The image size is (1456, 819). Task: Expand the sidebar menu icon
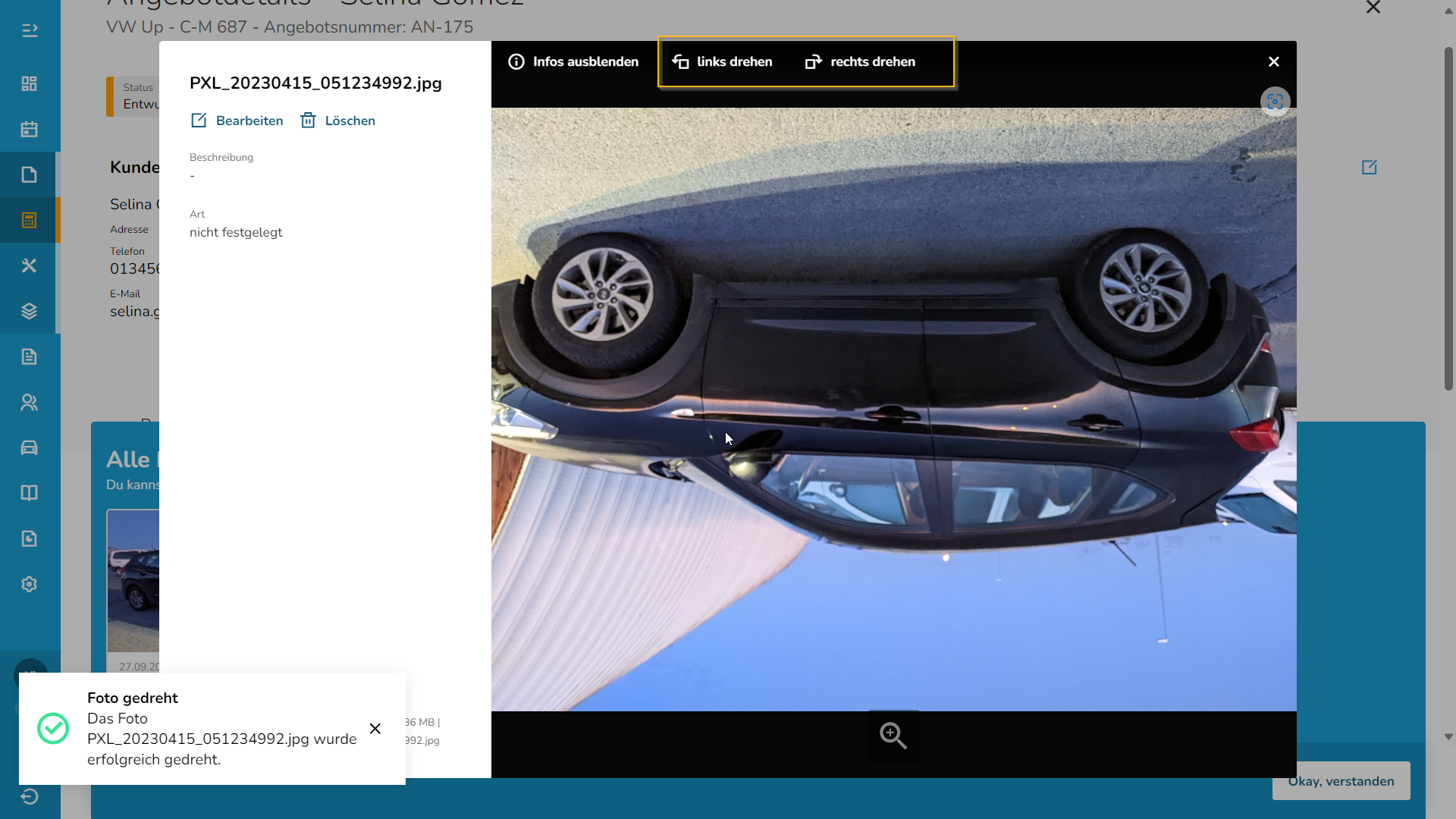(30, 30)
